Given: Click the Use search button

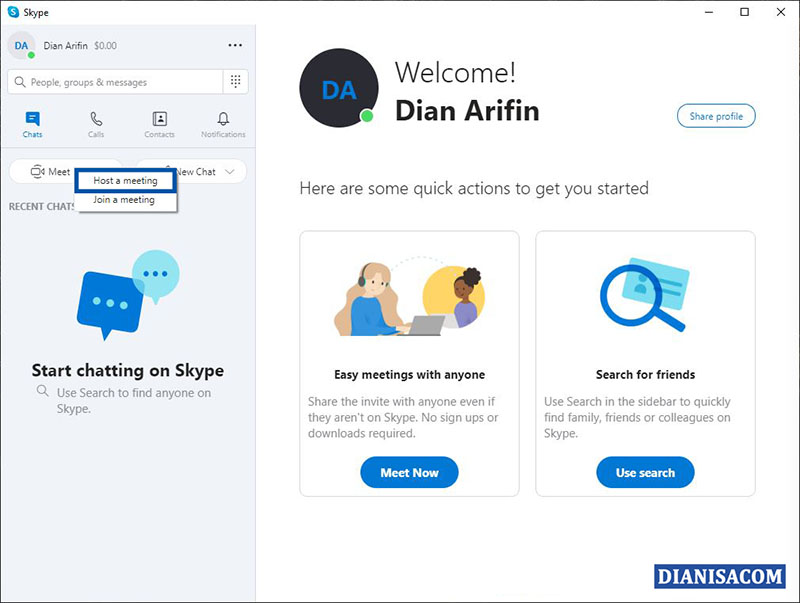Looking at the screenshot, I should (645, 473).
